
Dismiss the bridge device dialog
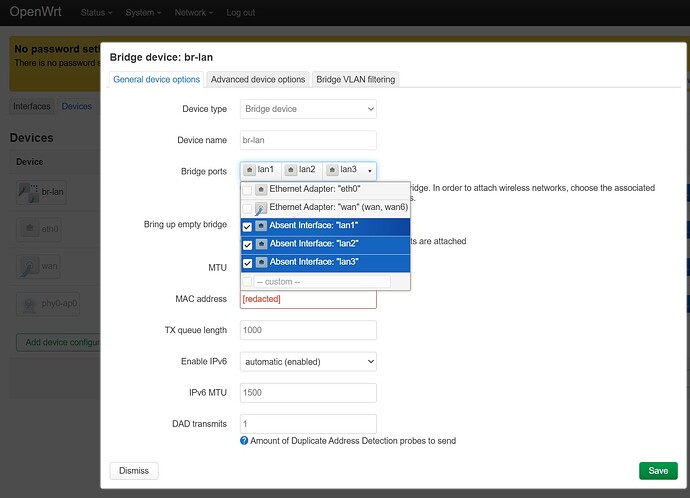tap(133, 471)
